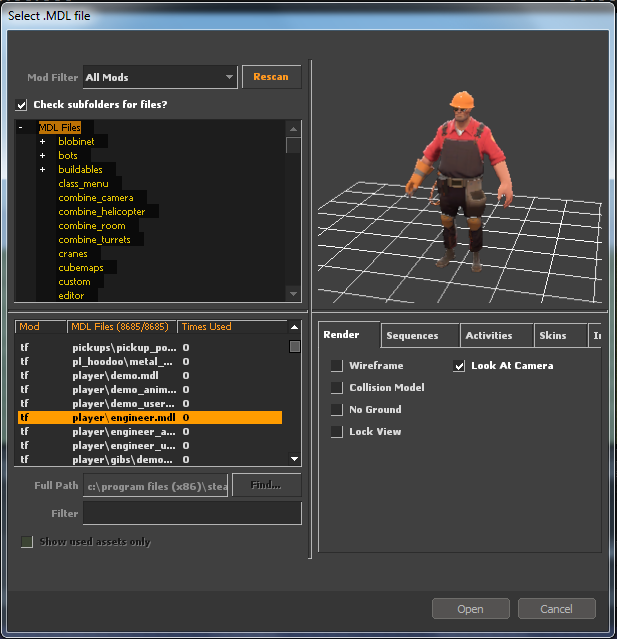Select the custom folder
This screenshot has width=617, height=639.
click(x=74, y=282)
